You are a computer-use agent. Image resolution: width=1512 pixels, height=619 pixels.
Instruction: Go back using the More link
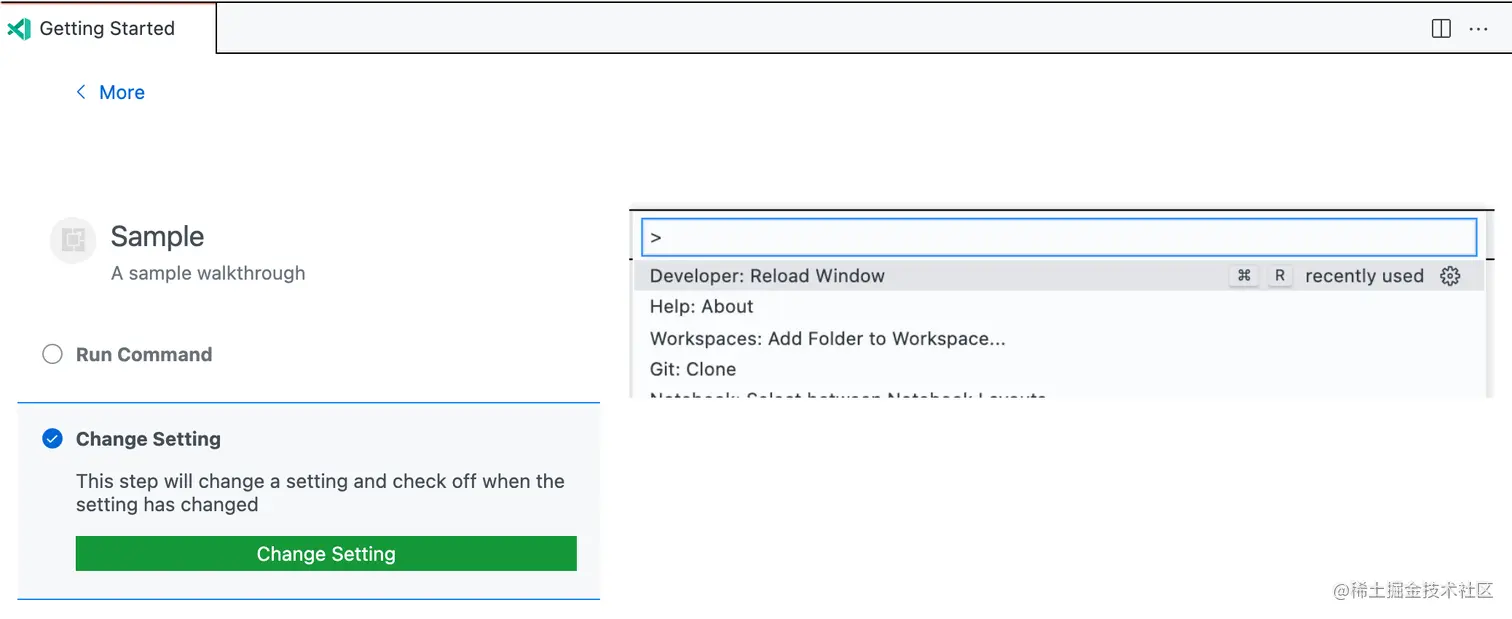(122, 92)
